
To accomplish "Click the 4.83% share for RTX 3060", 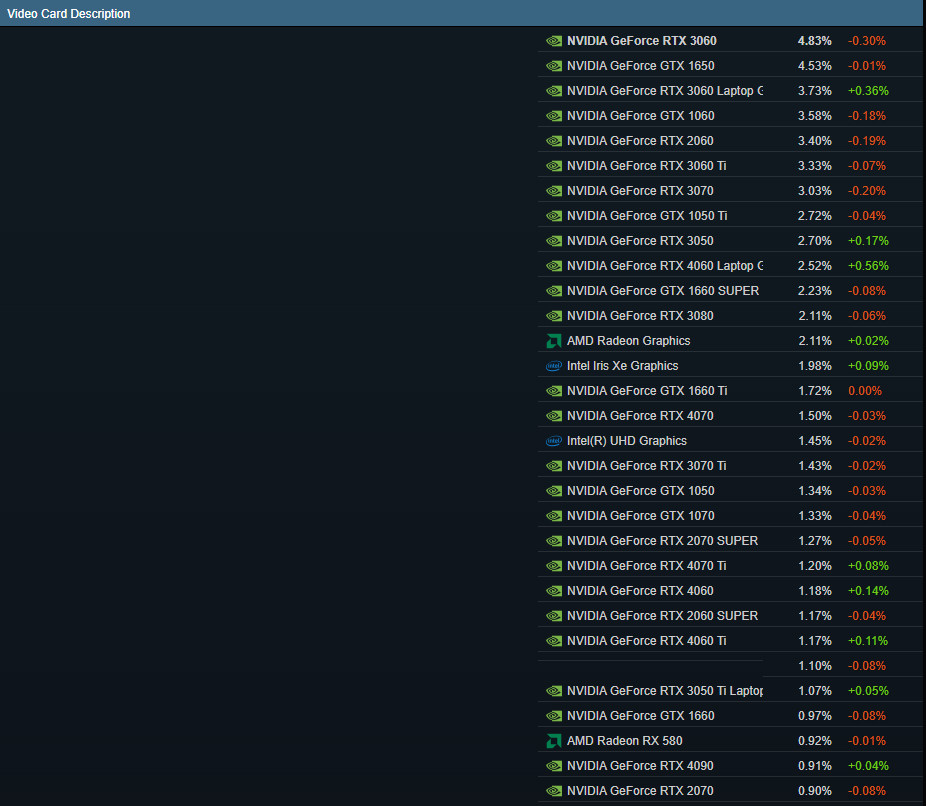I will pyautogui.click(x=814, y=41).
